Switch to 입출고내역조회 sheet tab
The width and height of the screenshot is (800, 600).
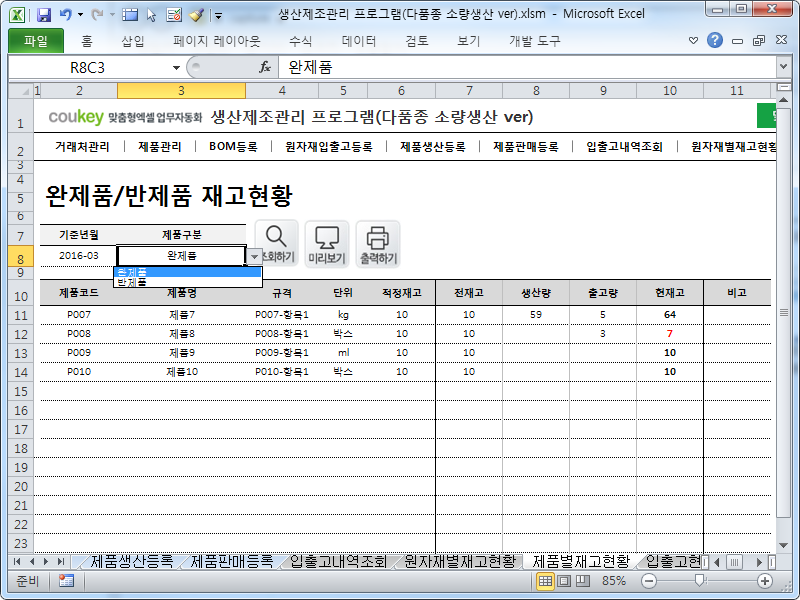[338, 562]
